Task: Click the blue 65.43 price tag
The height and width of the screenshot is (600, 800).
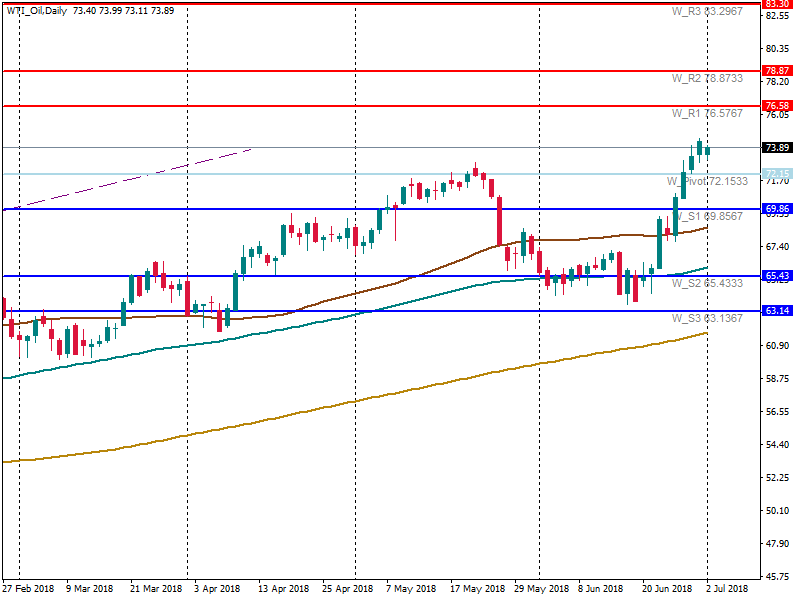Action: 777,276
